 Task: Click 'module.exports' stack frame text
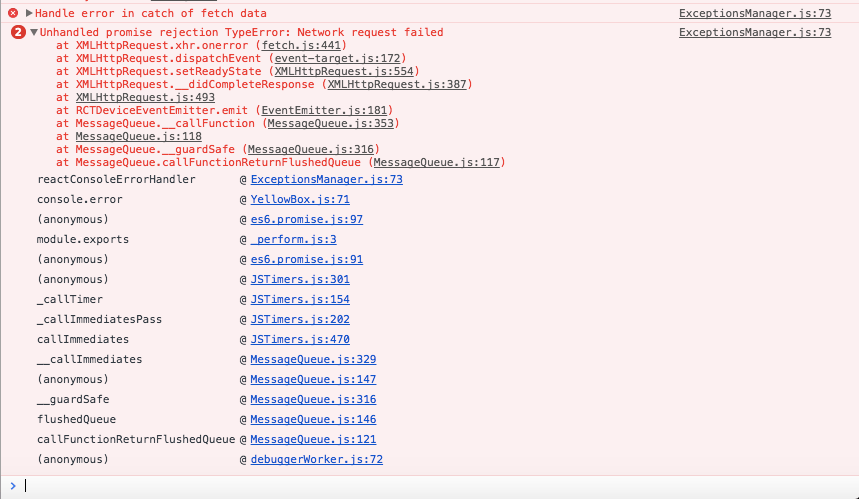[83, 239]
